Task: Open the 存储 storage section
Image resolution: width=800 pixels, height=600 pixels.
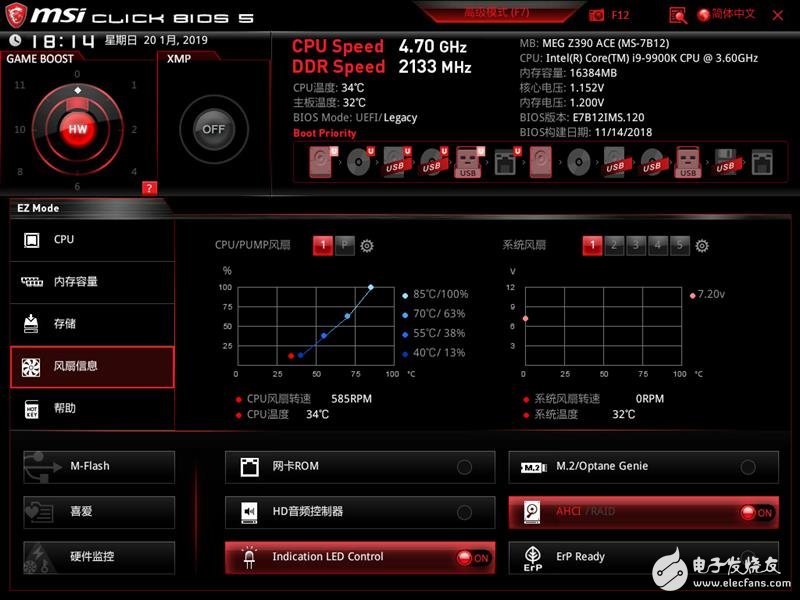Action: point(92,323)
